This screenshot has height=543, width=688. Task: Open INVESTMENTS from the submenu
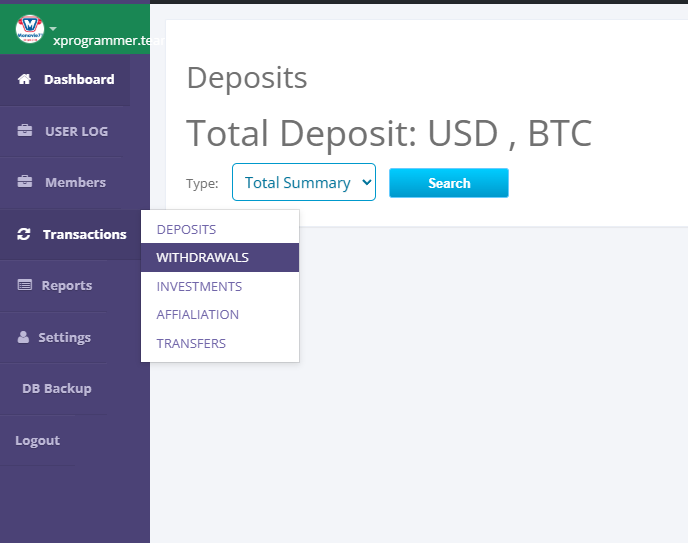(x=199, y=286)
